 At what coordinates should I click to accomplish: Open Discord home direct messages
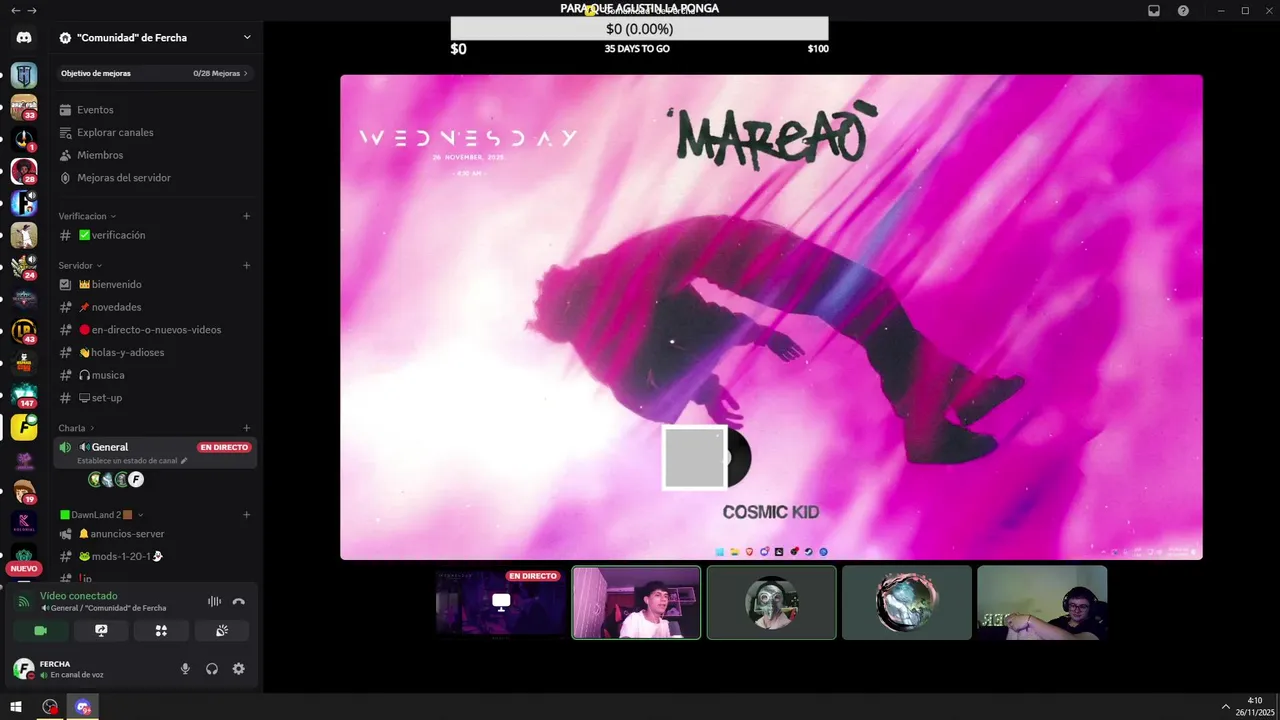[24, 38]
